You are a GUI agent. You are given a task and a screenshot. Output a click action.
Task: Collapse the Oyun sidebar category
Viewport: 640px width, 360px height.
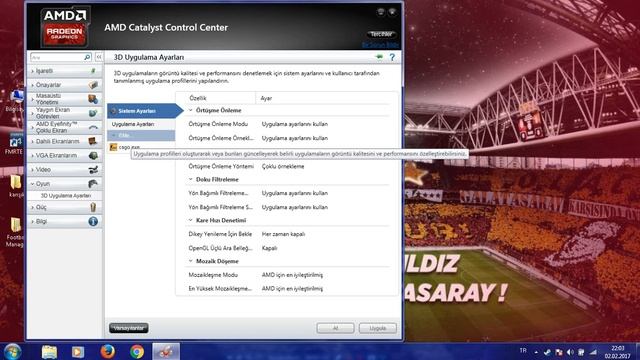point(32,184)
